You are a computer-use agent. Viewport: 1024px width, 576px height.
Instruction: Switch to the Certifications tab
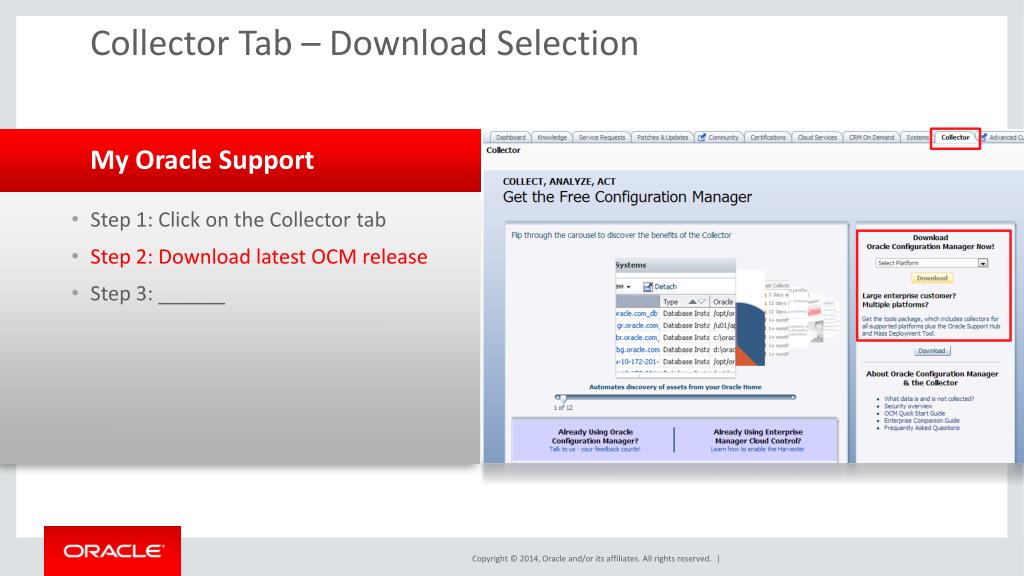click(x=767, y=137)
